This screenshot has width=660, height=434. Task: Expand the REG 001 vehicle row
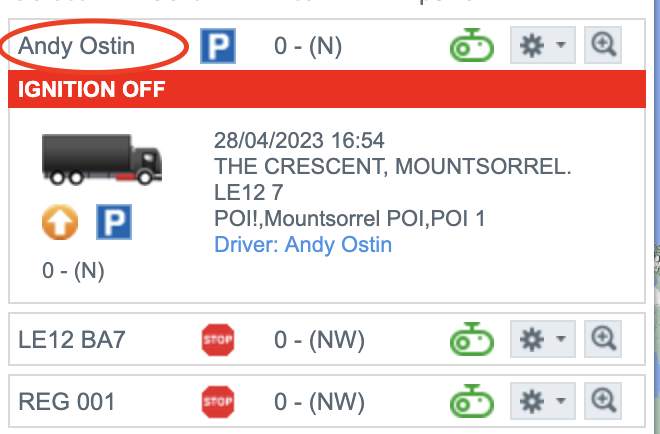(327, 401)
